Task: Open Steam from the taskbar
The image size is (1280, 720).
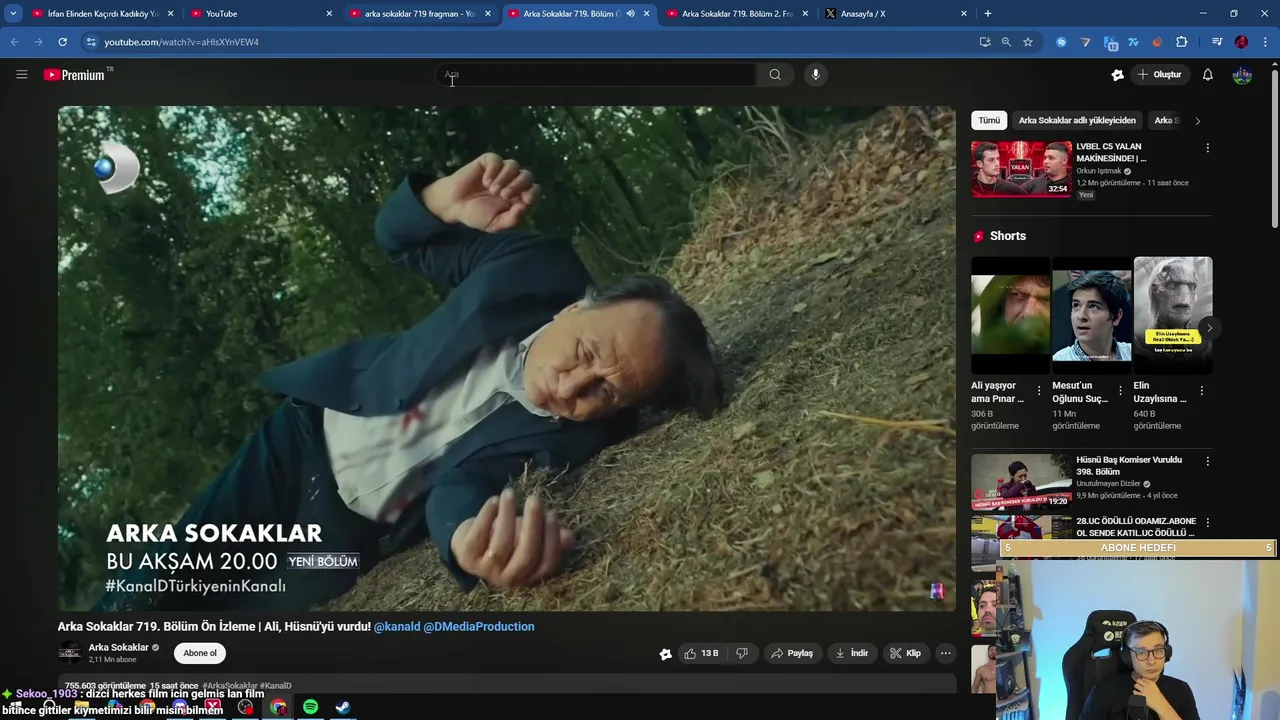Action: click(x=342, y=707)
